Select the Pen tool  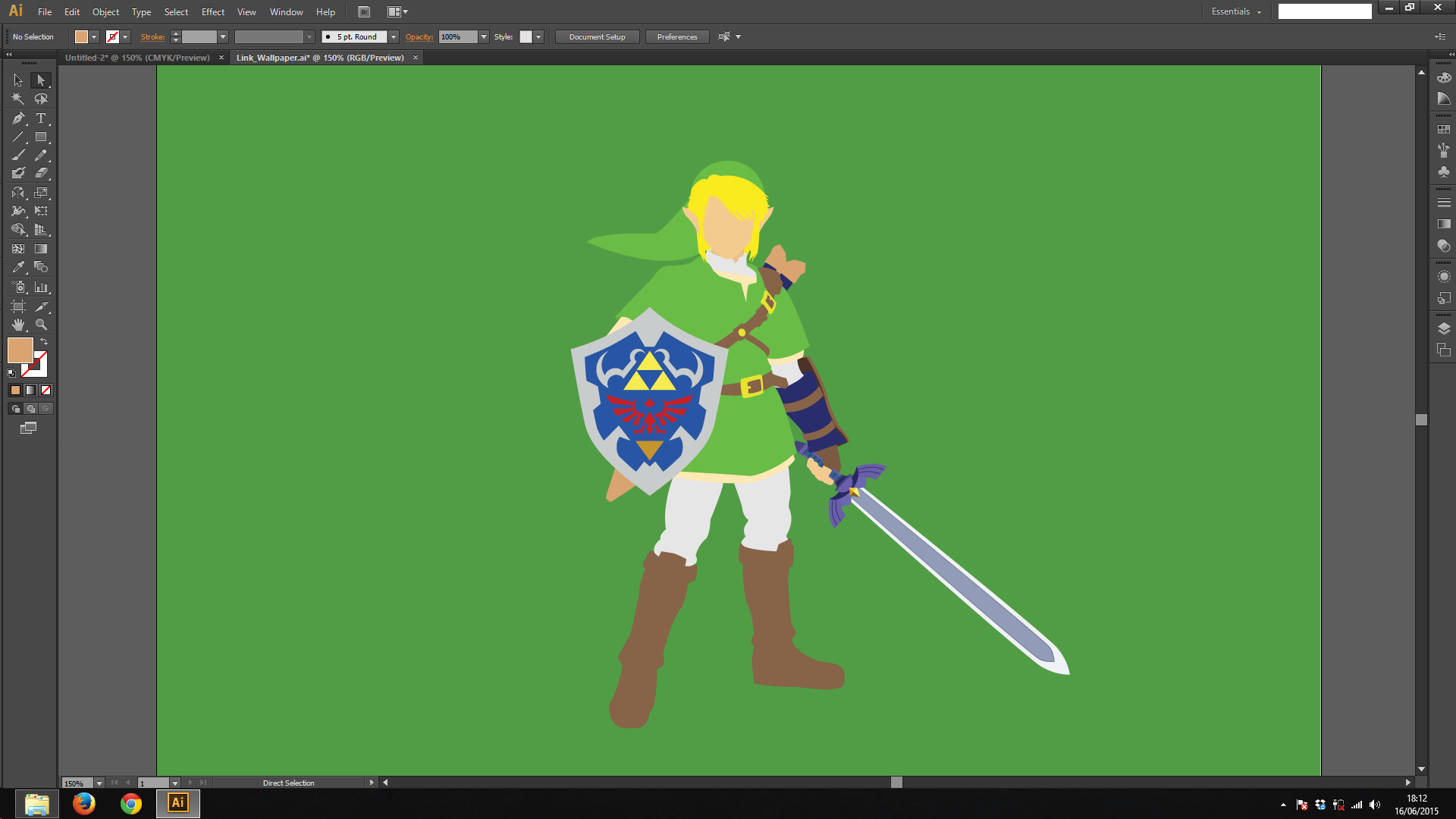(18, 118)
